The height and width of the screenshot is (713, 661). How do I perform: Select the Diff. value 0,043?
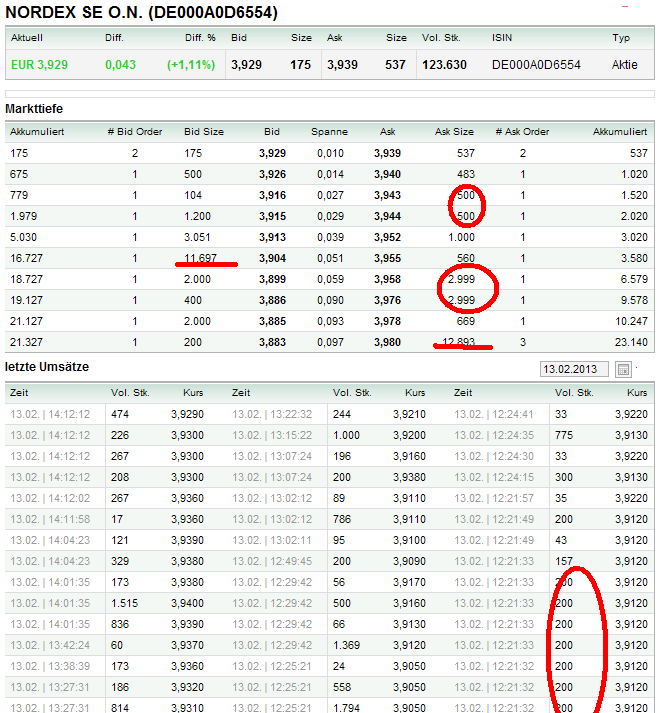point(120,65)
